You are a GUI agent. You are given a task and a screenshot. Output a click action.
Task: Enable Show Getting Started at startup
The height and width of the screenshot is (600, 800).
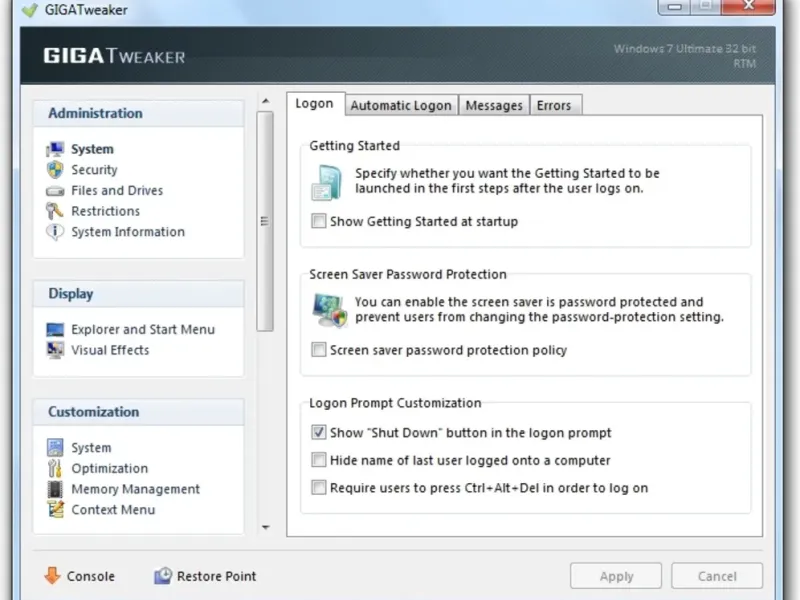point(319,222)
